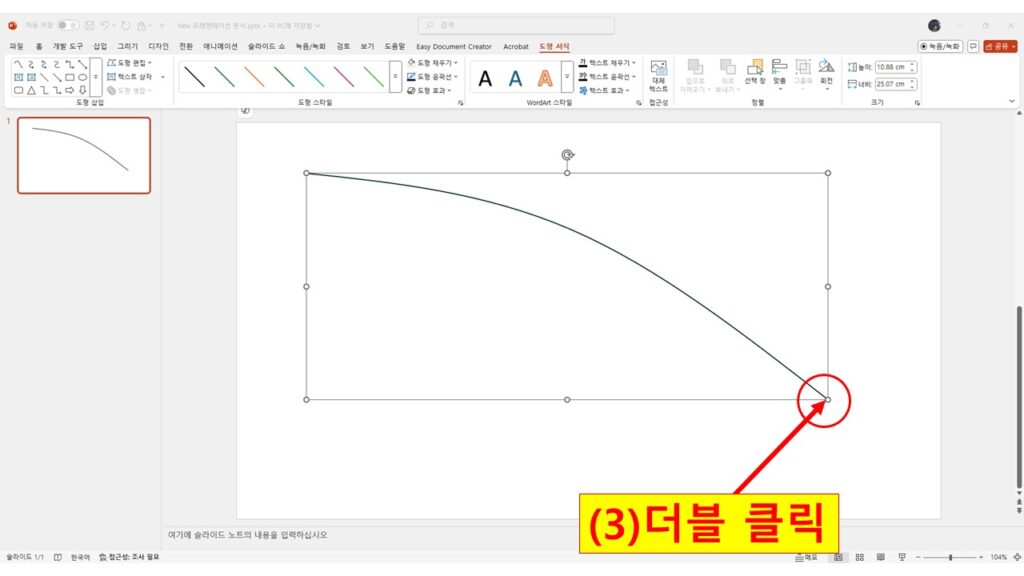This screenshot has height=576, width=1024.
Task: Switch to the Acrobat ribbon tab
Action: (x=516, y=46)
